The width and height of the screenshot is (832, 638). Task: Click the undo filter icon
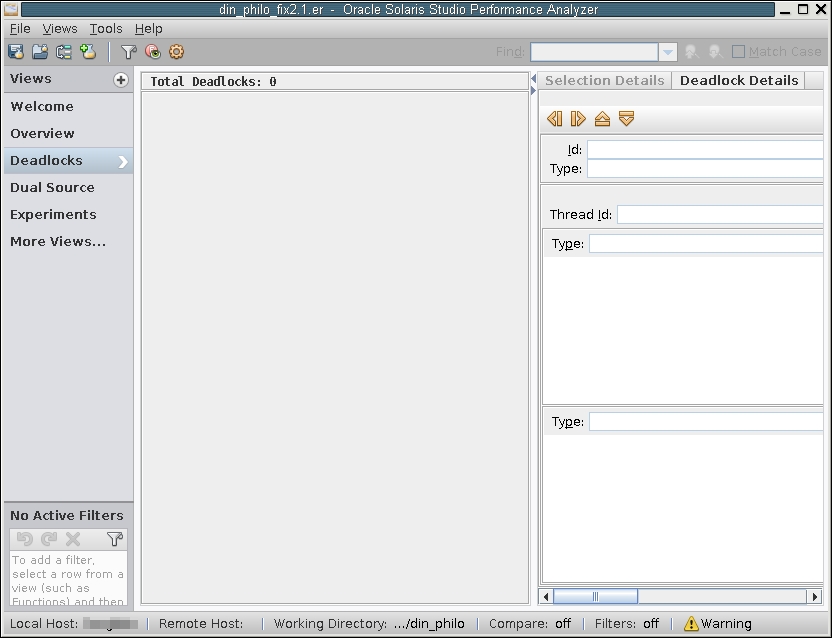(24, 539)
